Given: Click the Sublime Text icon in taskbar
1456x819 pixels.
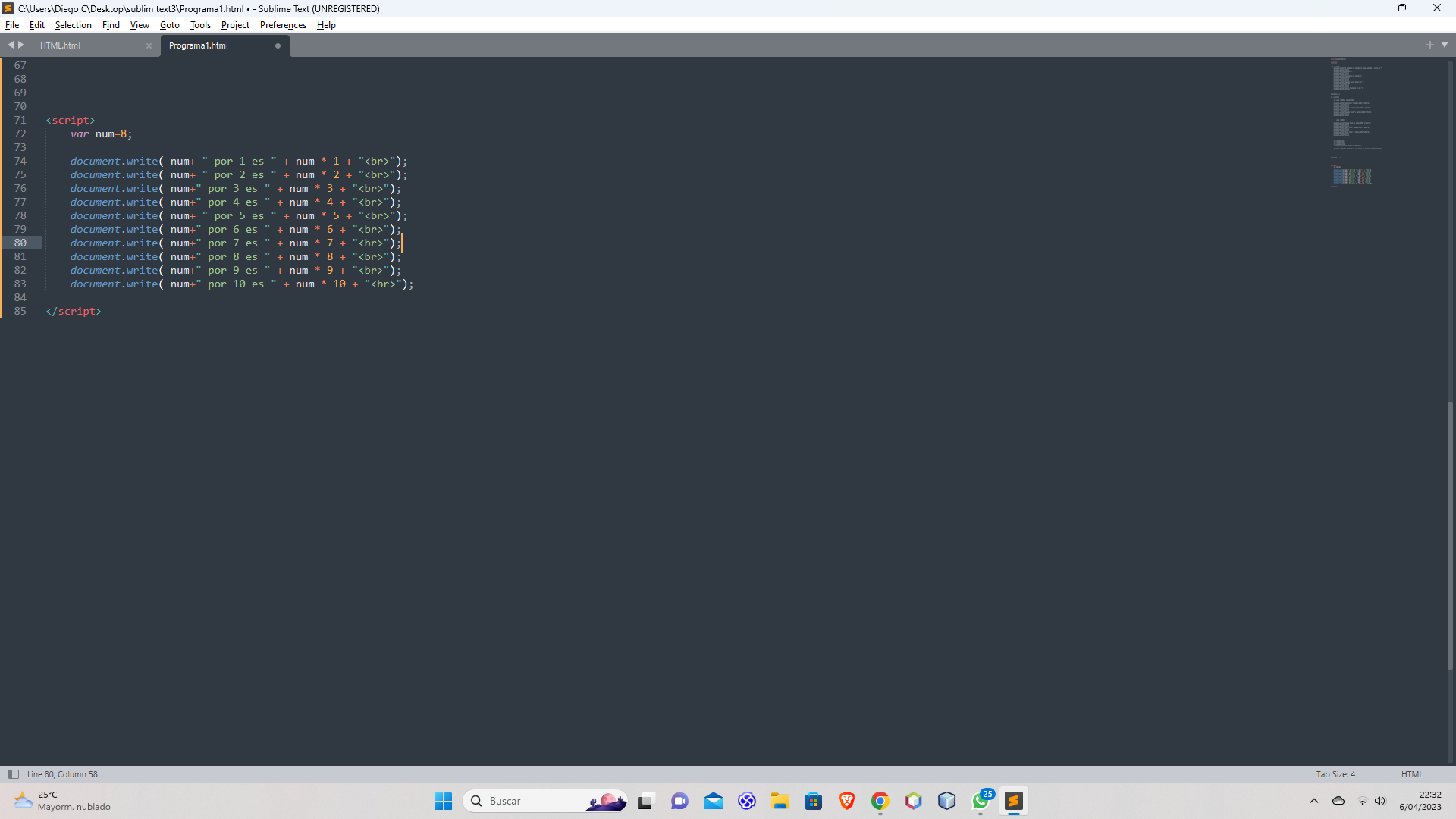Looking at the screenshot, I should (x=1014, y=800).
